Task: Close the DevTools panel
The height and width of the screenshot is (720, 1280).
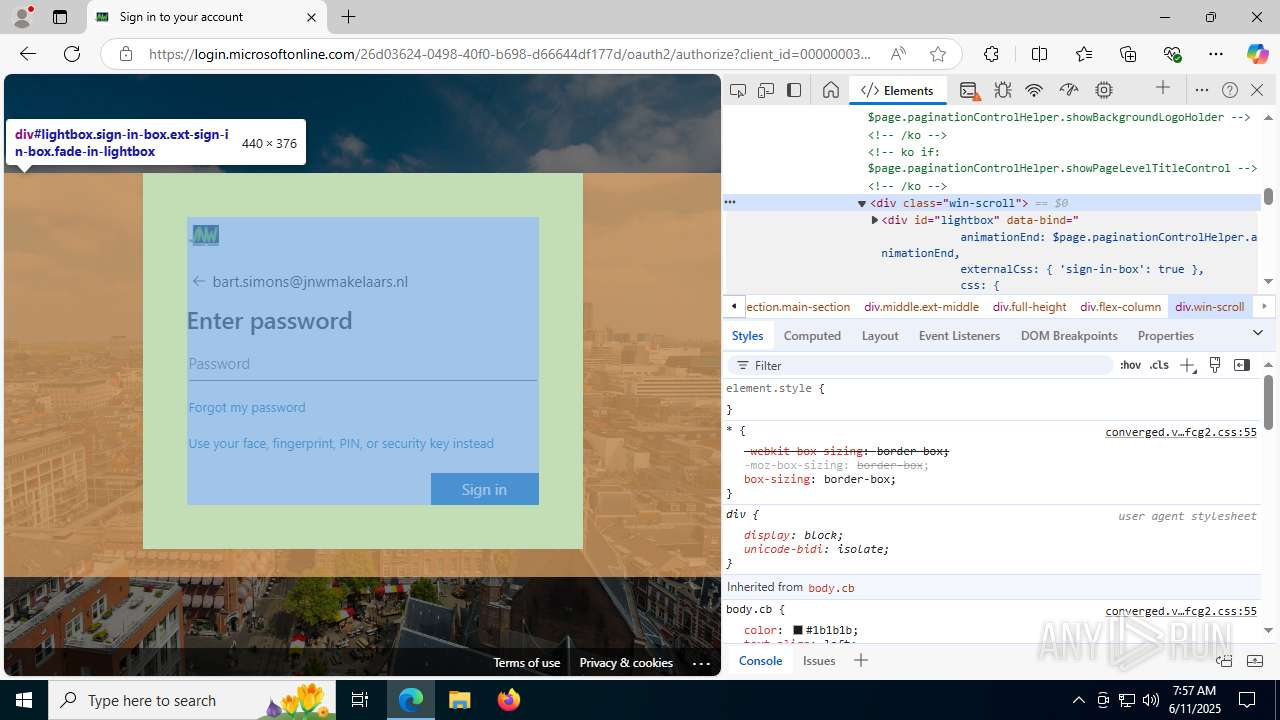Action: pyautogui.click(x=1257, y=90)
